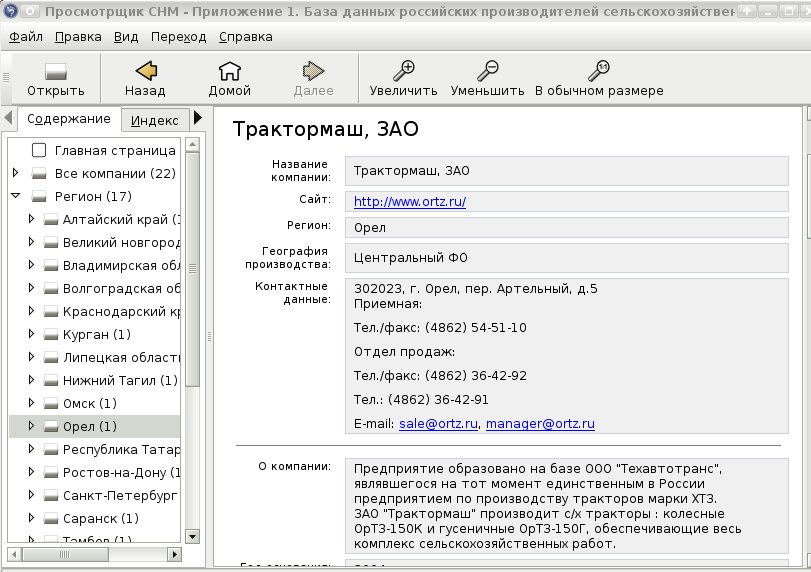Expand the Орел (1) node
Screen dimensions: 811x572
[x=31, y=426]
